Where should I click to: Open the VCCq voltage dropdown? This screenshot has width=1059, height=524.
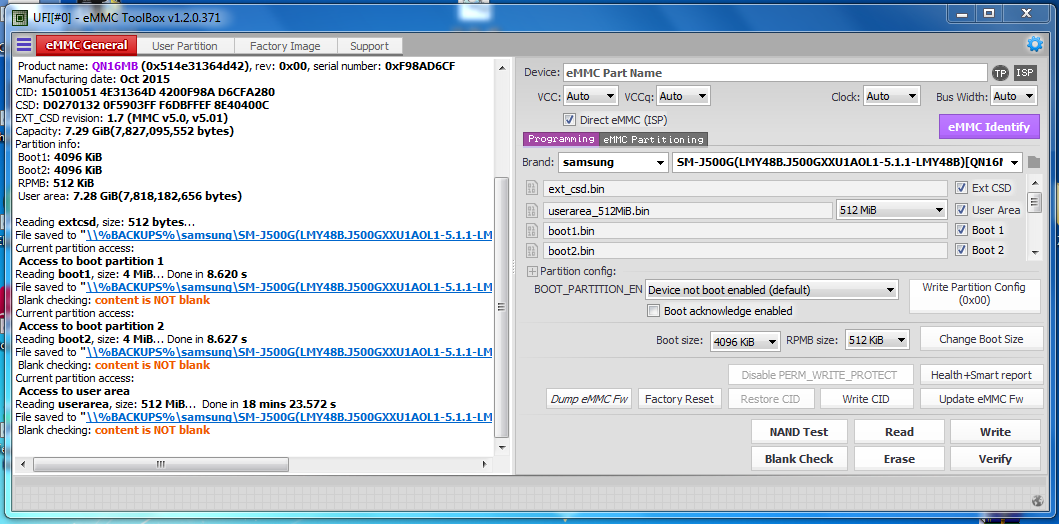(x=683, y=97)
